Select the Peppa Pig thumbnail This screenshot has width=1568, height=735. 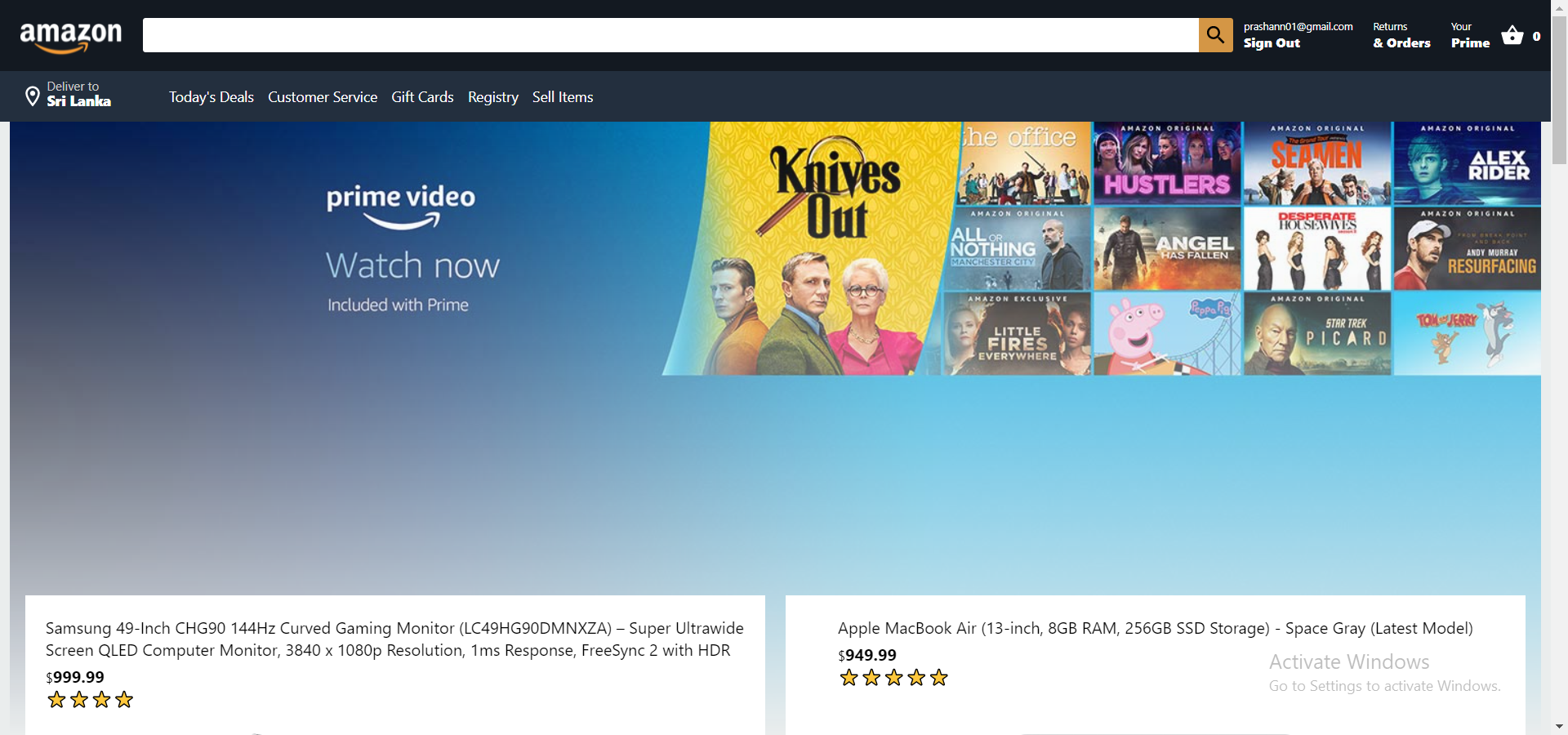click(1167, 334)
